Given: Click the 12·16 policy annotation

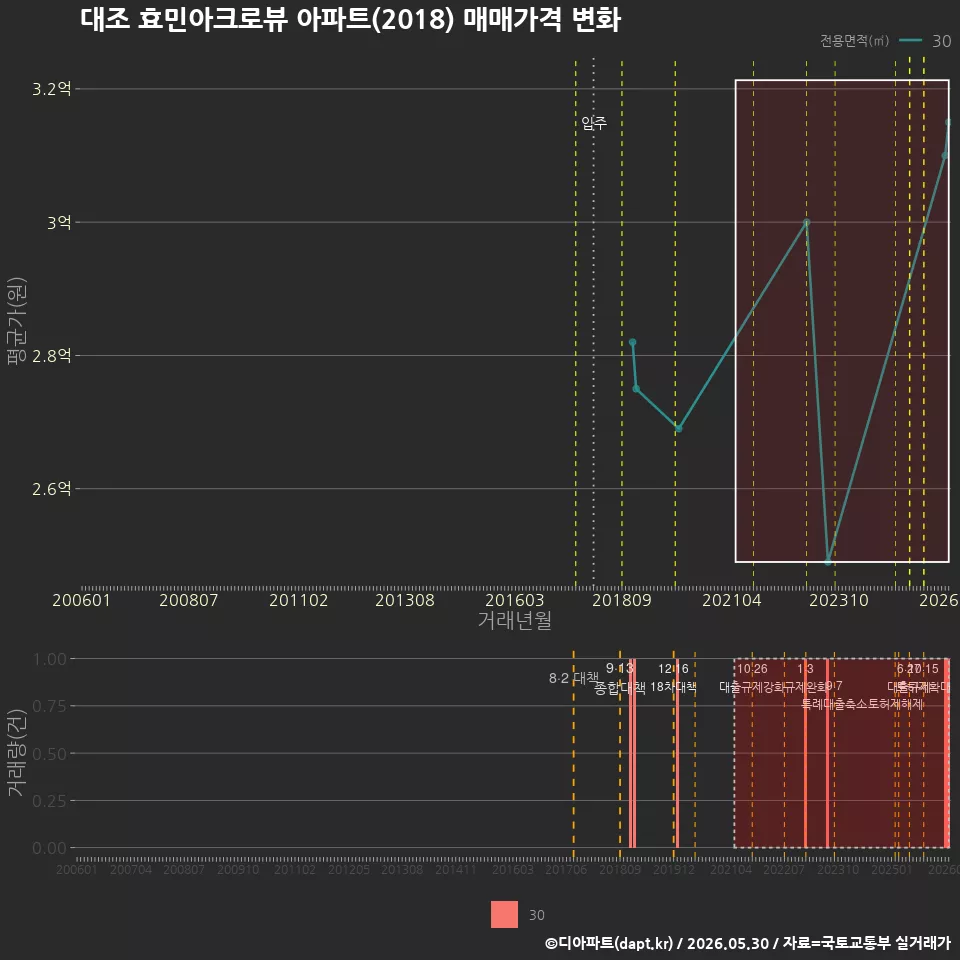Looking at the screenshot, I should (673, 669).
